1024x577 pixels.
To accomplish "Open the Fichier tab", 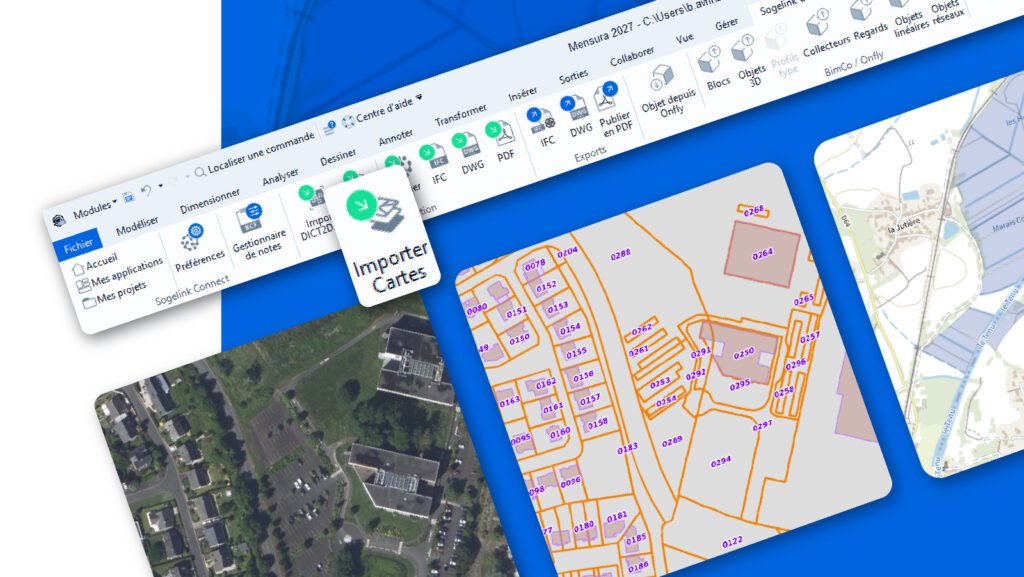I will [78, 246].
